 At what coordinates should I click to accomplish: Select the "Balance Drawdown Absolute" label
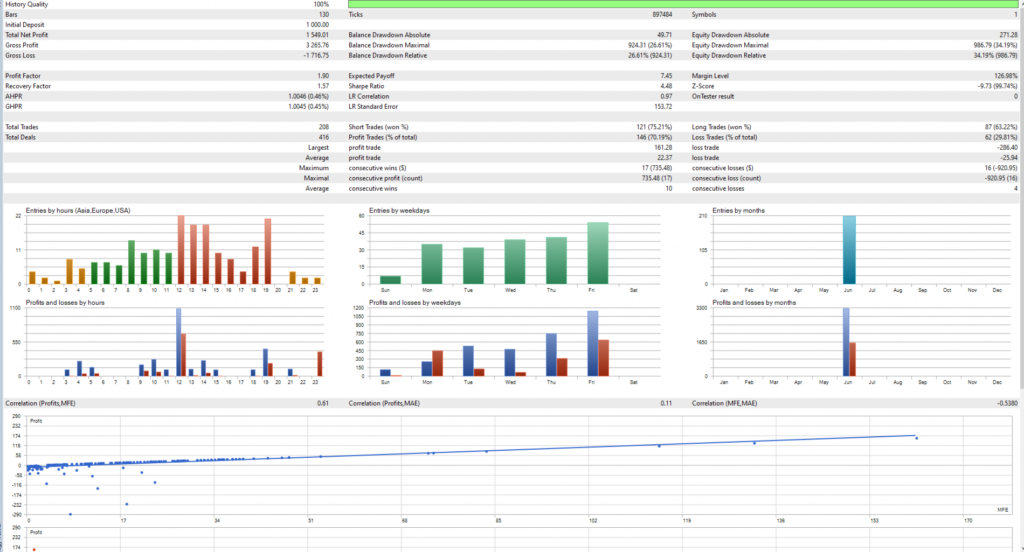(389, 35)
